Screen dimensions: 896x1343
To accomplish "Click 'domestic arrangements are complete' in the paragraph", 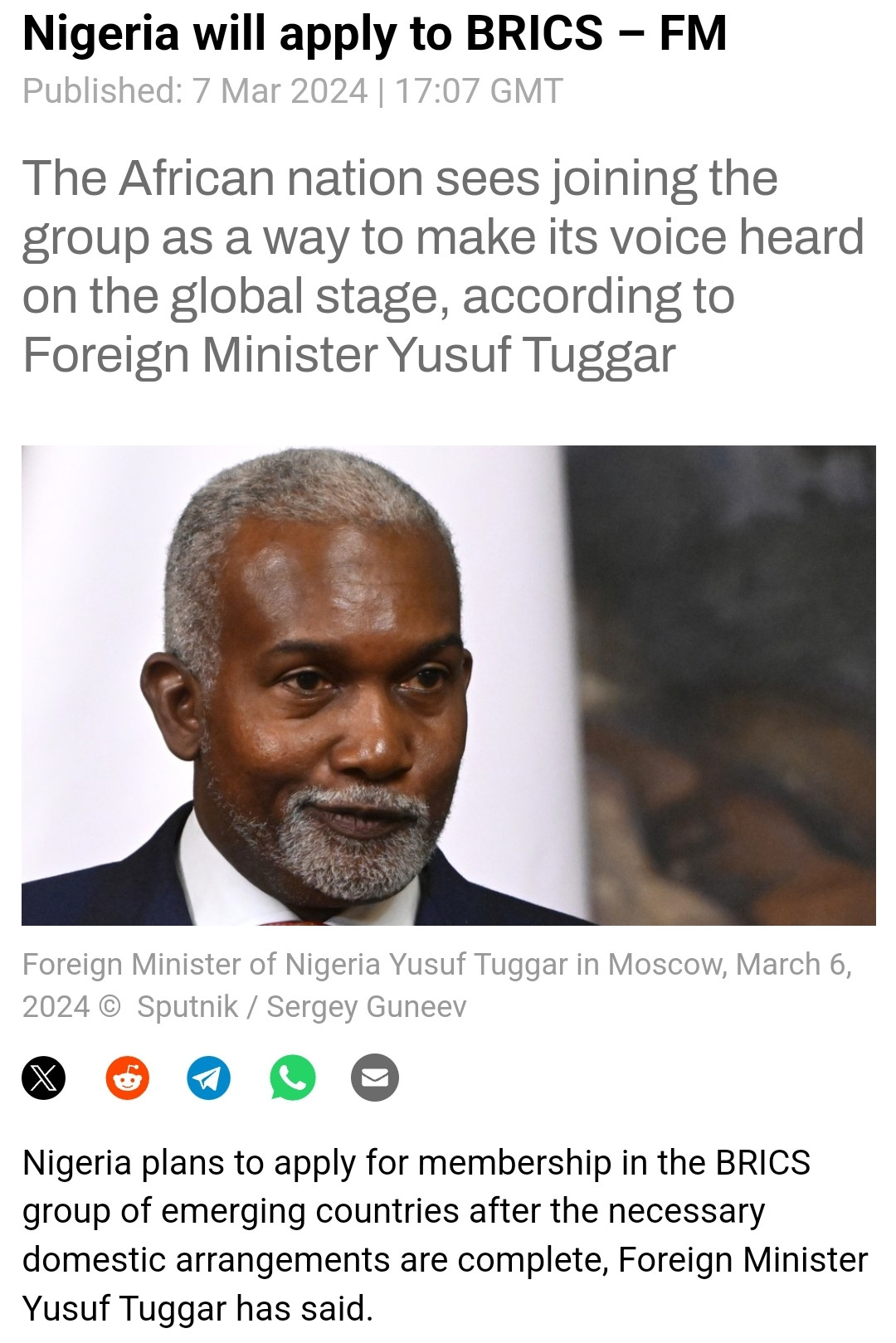I will (317, 1260).
